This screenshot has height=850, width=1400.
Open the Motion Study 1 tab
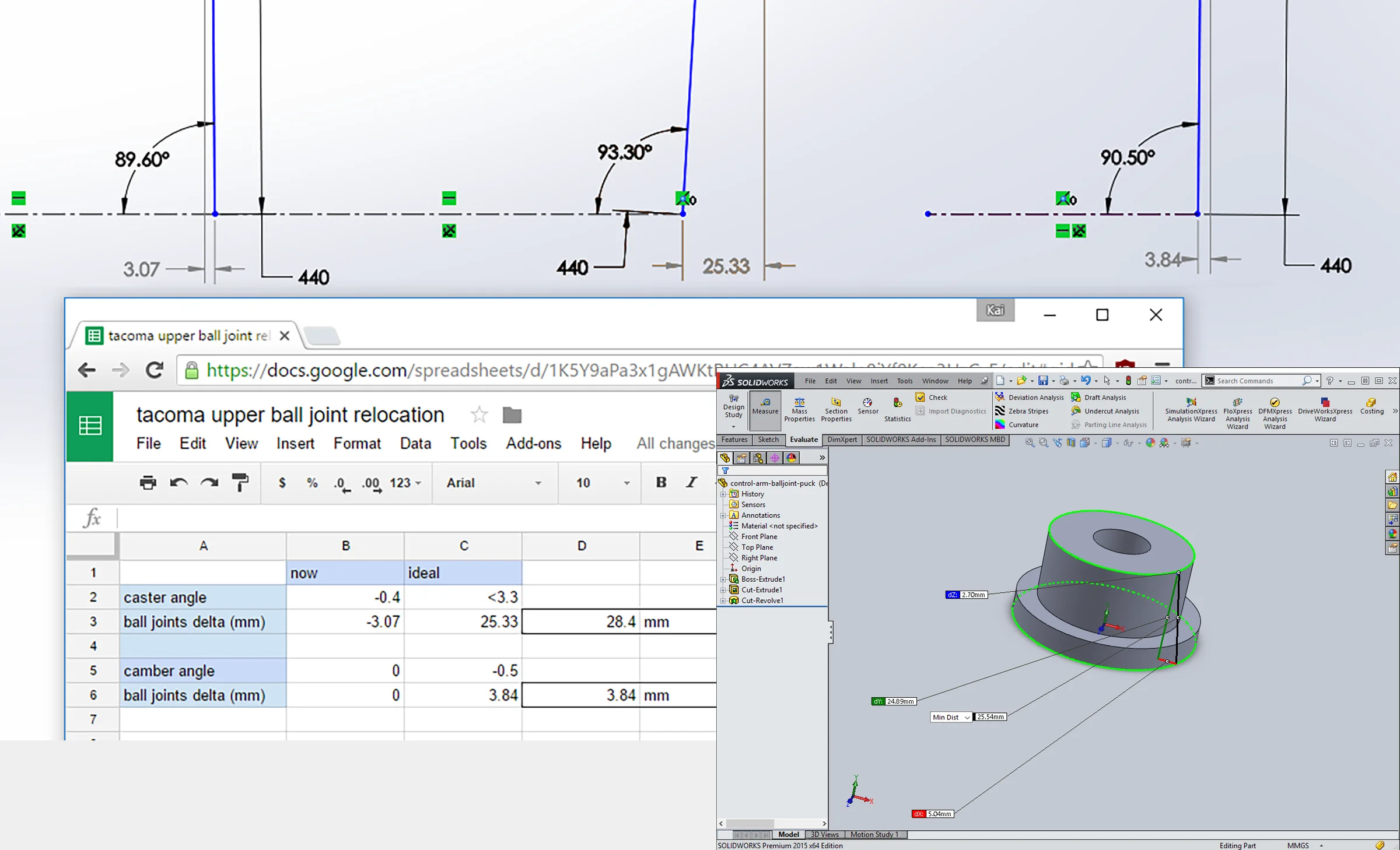[x=874, y=835]
